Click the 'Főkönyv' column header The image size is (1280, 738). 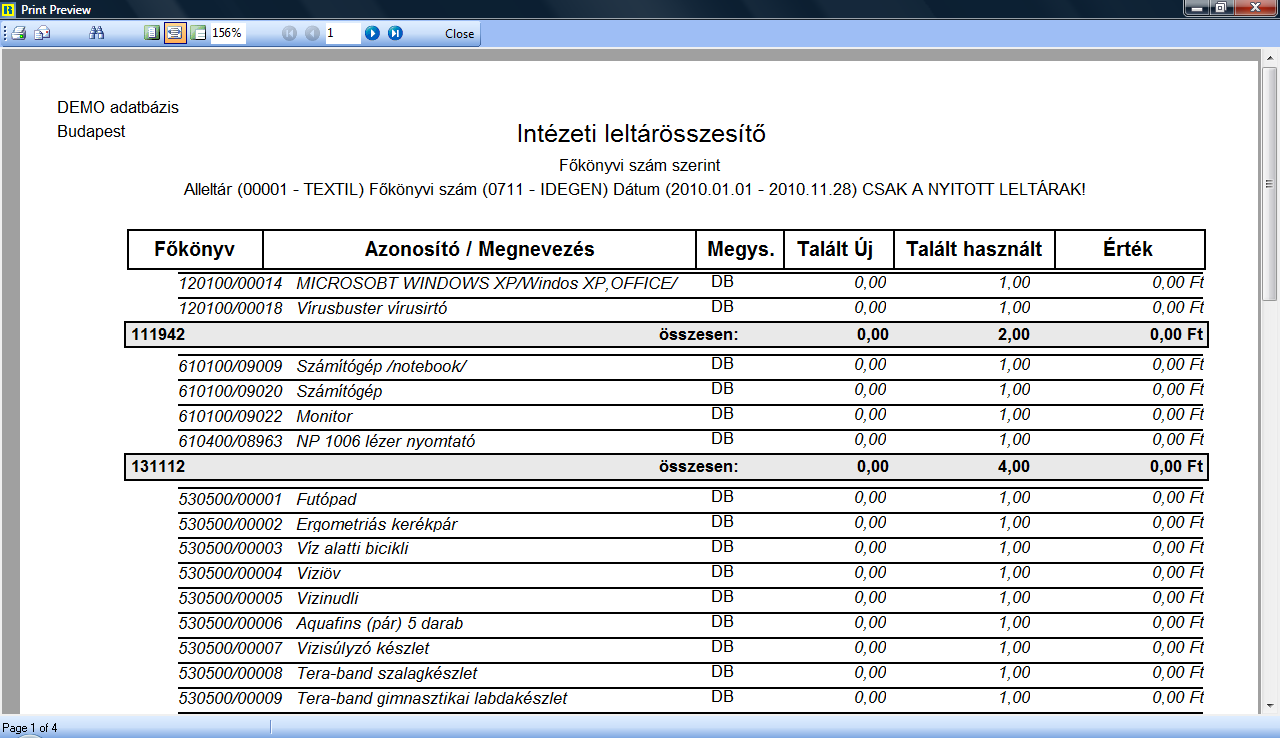click(x=195, y=249)
